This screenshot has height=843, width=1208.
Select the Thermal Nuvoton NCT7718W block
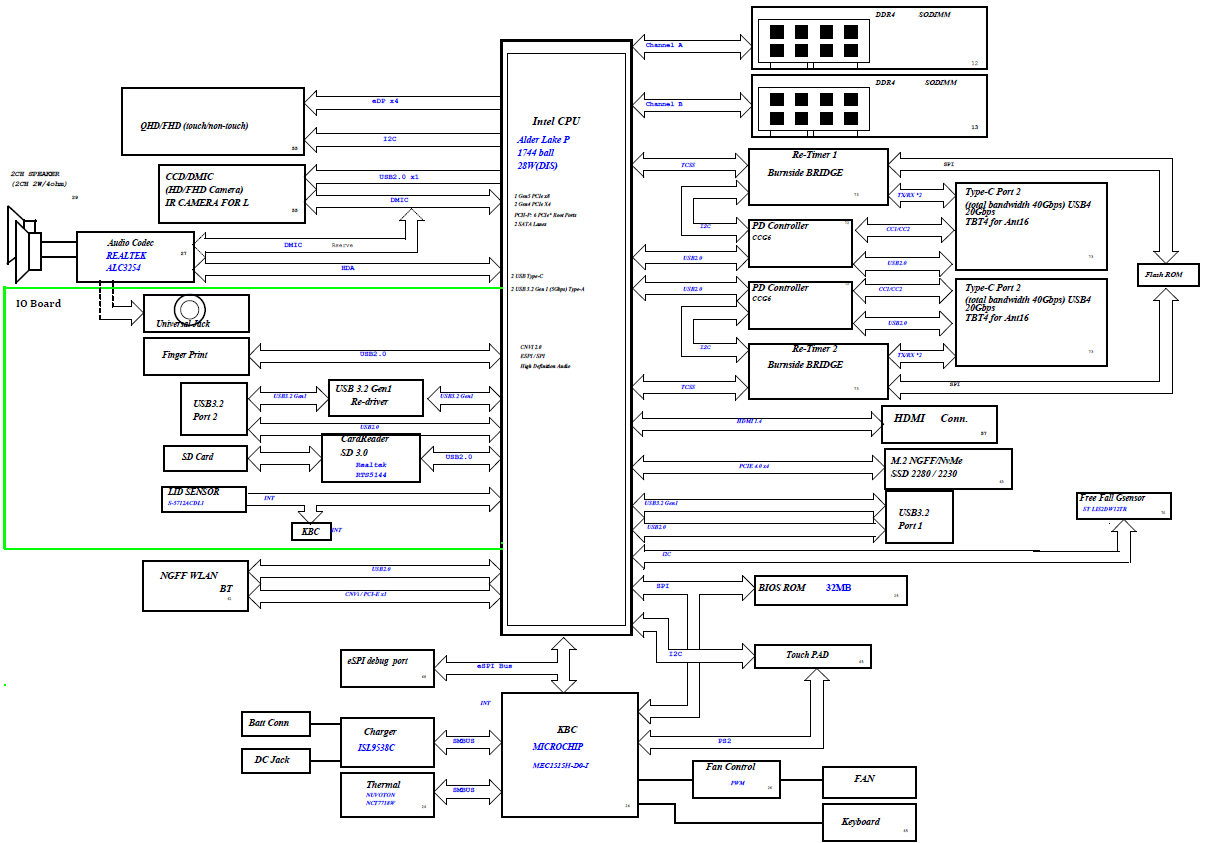(387, 795)
